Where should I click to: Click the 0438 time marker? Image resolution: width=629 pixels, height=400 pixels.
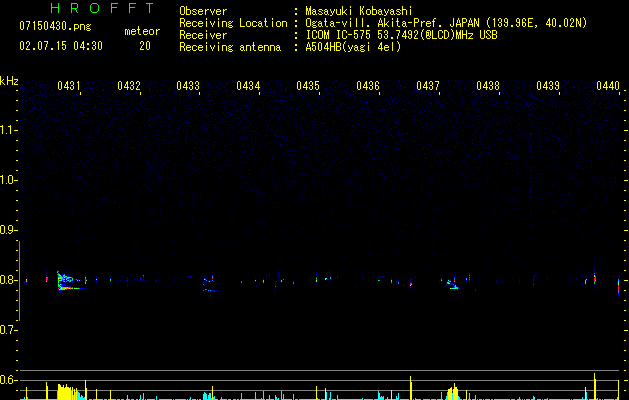488,85
